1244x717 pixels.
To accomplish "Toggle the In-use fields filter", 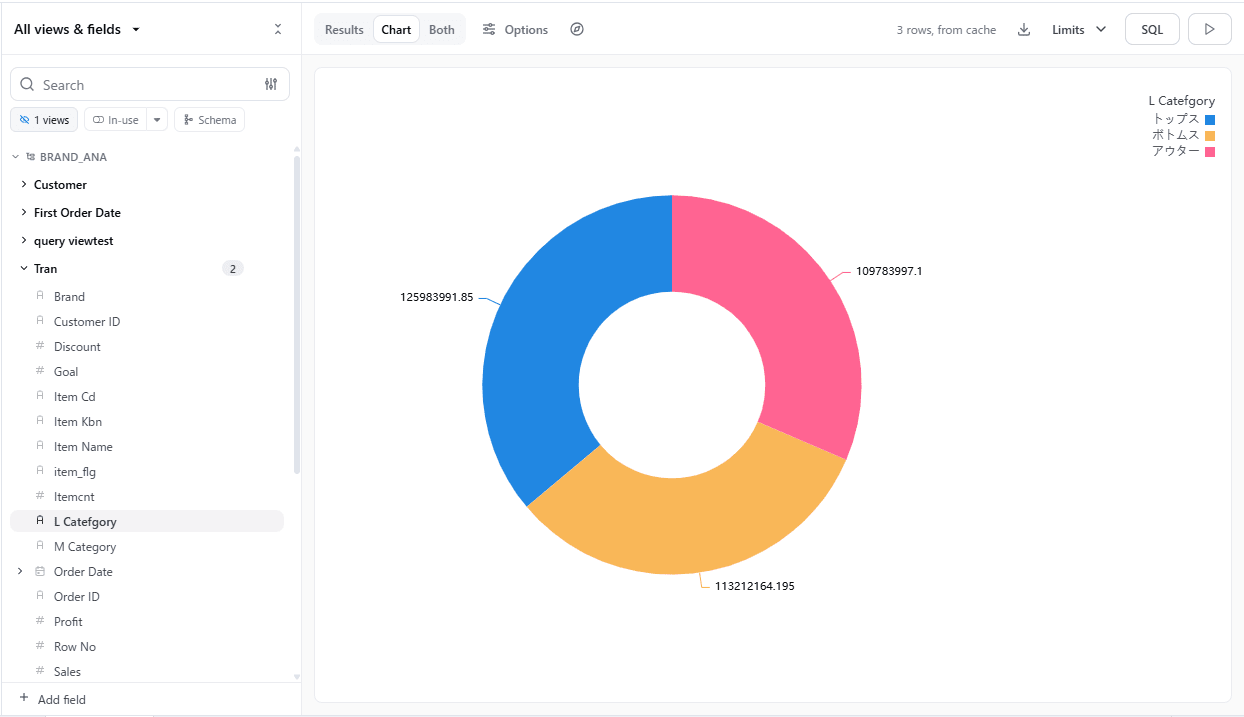I will (x=115, y=120).
